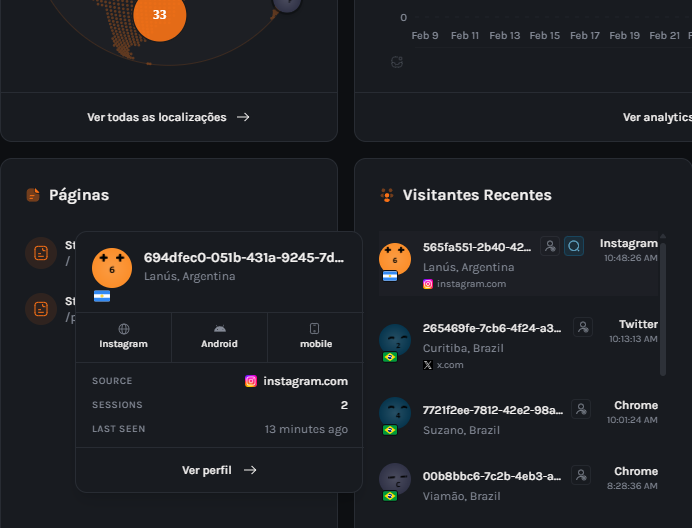The width and height of the screenshot is (692, 528).
Task: Click the x.com referrer text
Action: 450,365
